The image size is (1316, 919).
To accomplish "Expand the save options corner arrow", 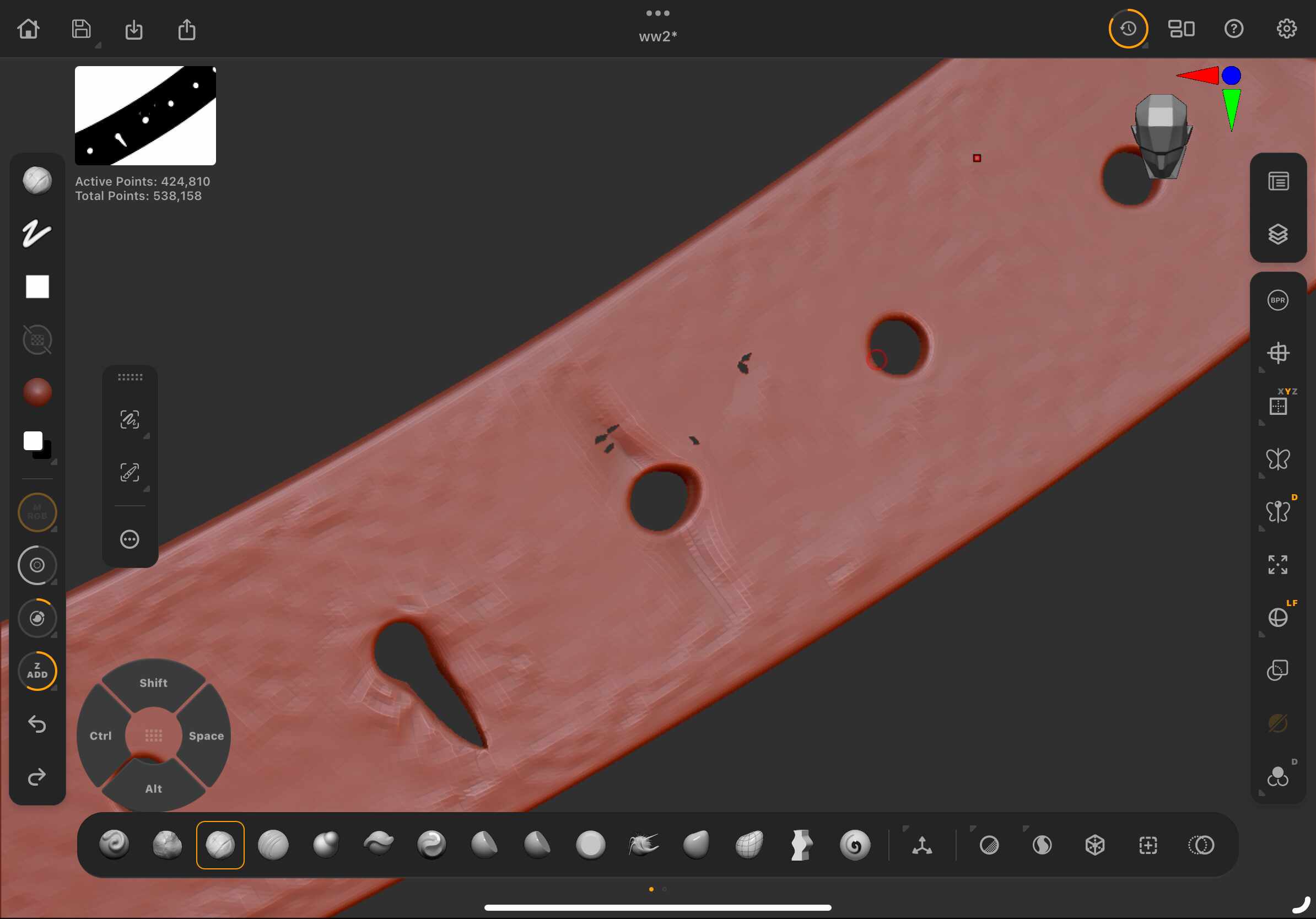I will tap(98, 45).
